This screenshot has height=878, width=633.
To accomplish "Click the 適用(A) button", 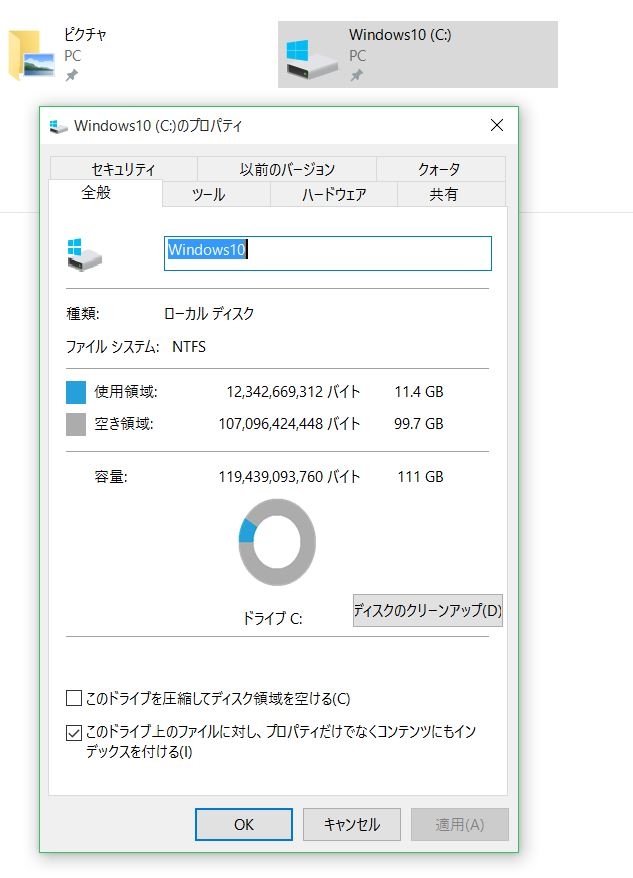I will tap(459, 824).
